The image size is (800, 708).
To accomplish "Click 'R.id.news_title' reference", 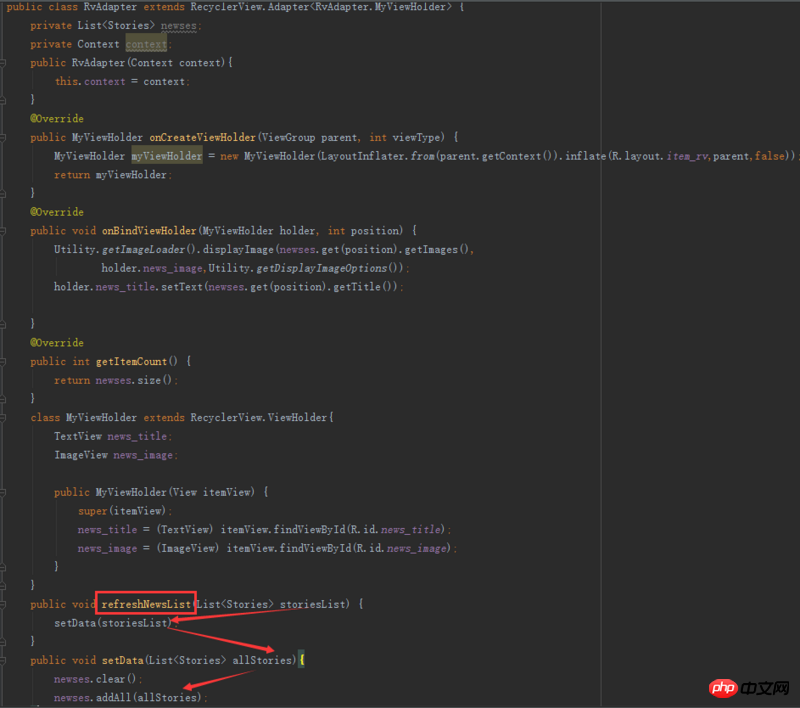I will pos(396,530).
